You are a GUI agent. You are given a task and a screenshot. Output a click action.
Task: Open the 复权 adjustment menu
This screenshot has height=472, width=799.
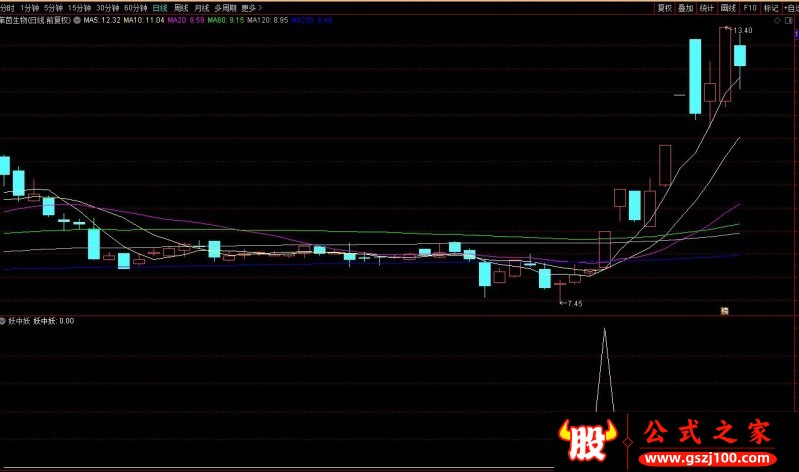pyautogui.click(x=664, y=8)
